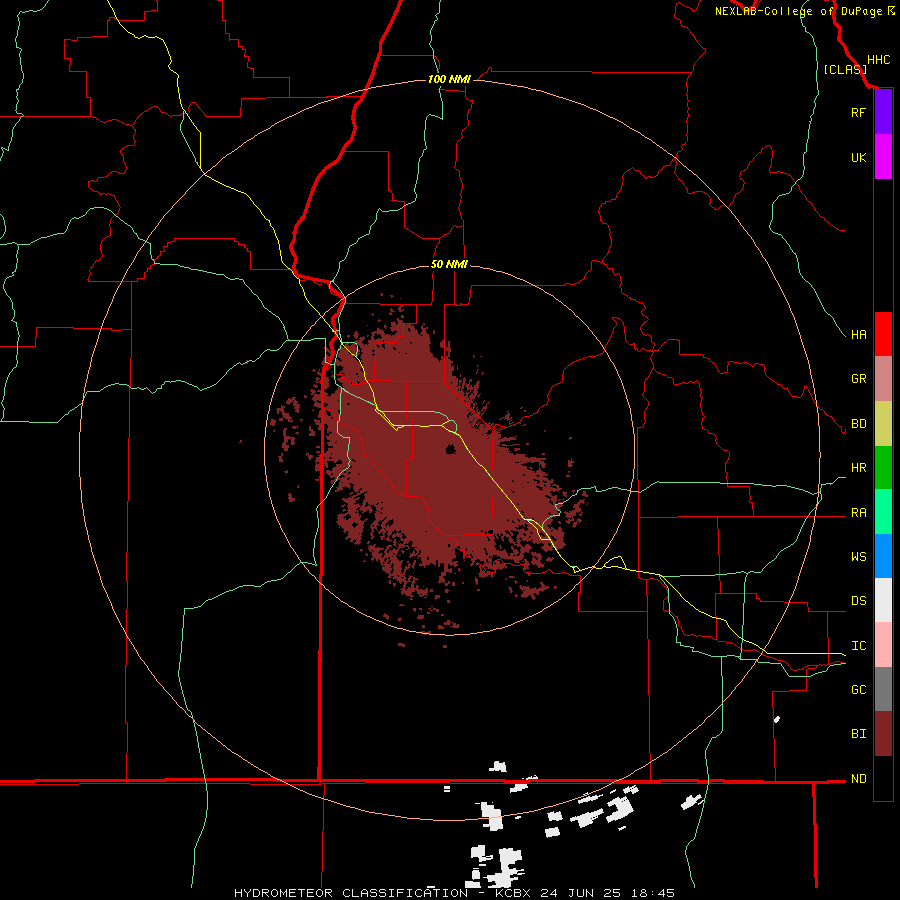
Task: Click the HA red legend swatch
Action: click(883, 334)
